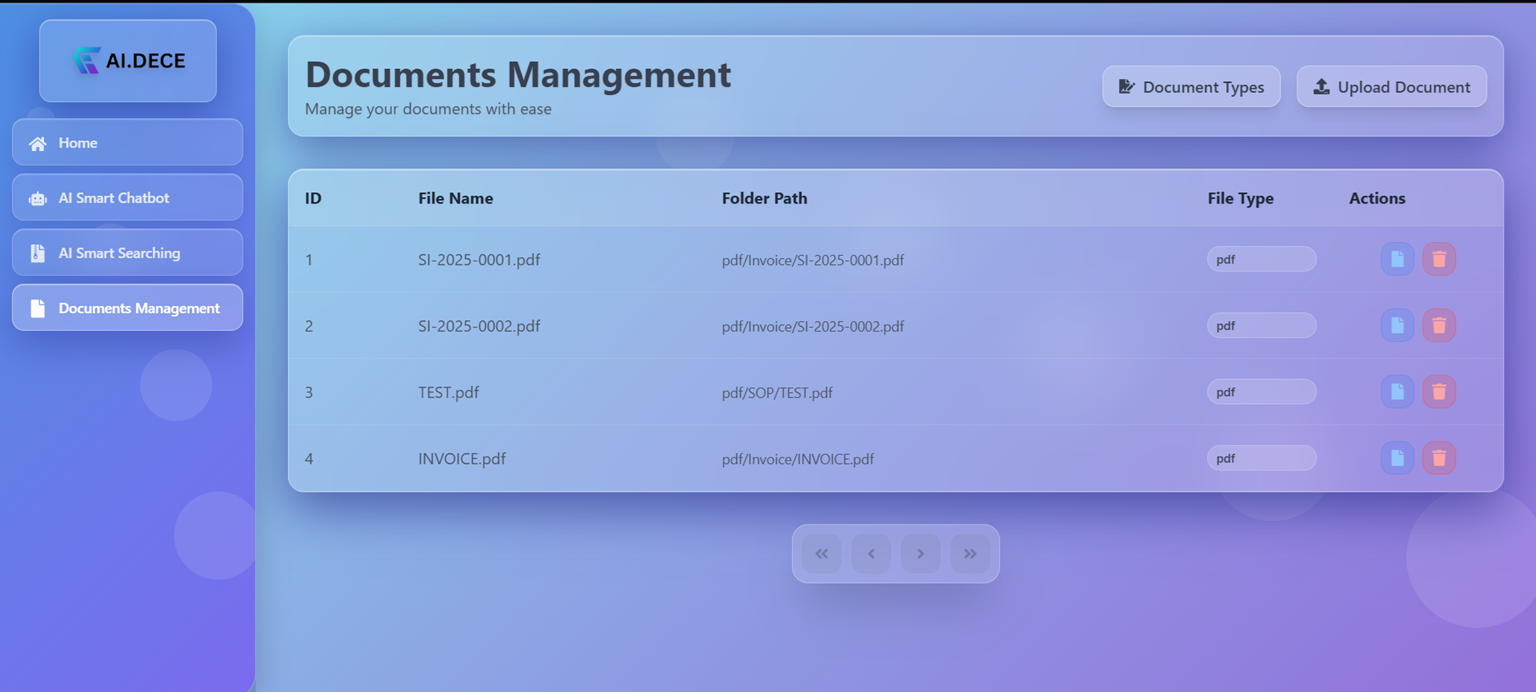Click the pdf file type badge for TEST.pdf
The width and height of the screenshot is (1536, 692).
coord(1261,392)
